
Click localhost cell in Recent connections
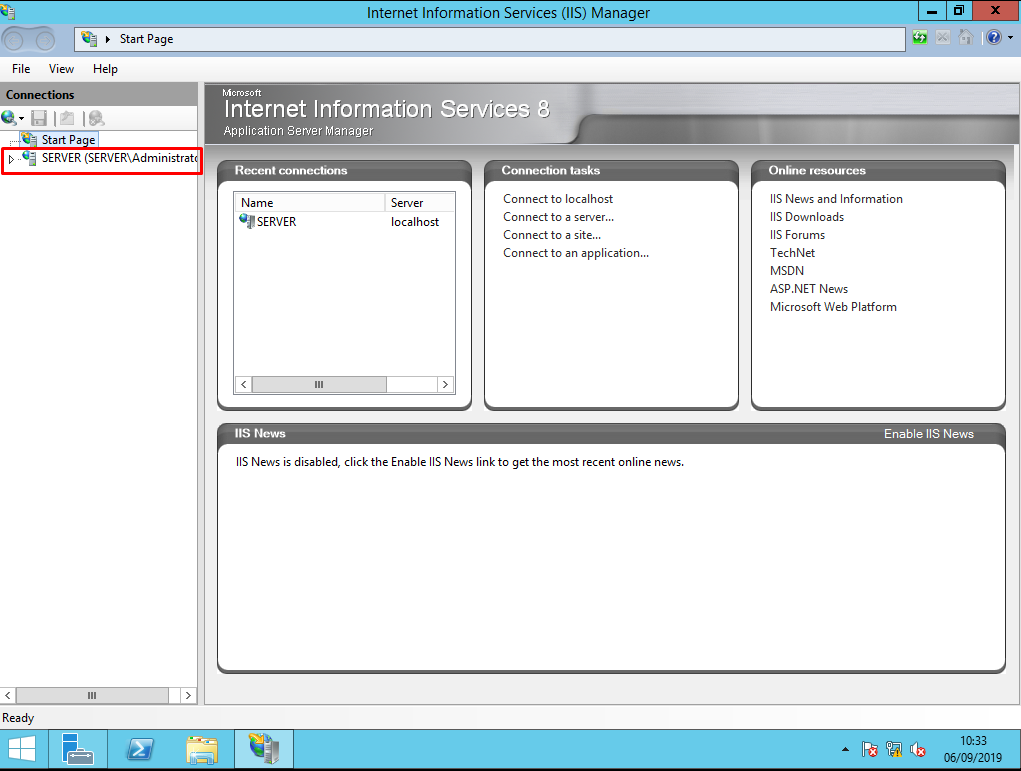point(415,222)
